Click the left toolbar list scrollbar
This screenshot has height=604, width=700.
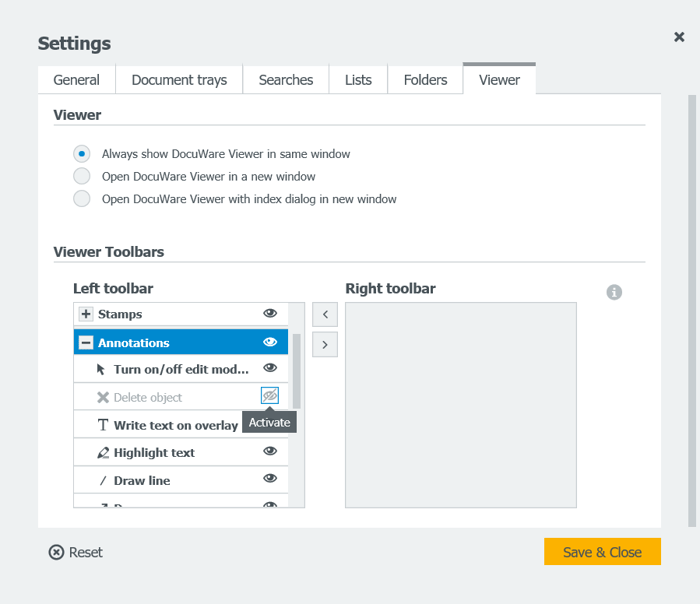(297, 370)
